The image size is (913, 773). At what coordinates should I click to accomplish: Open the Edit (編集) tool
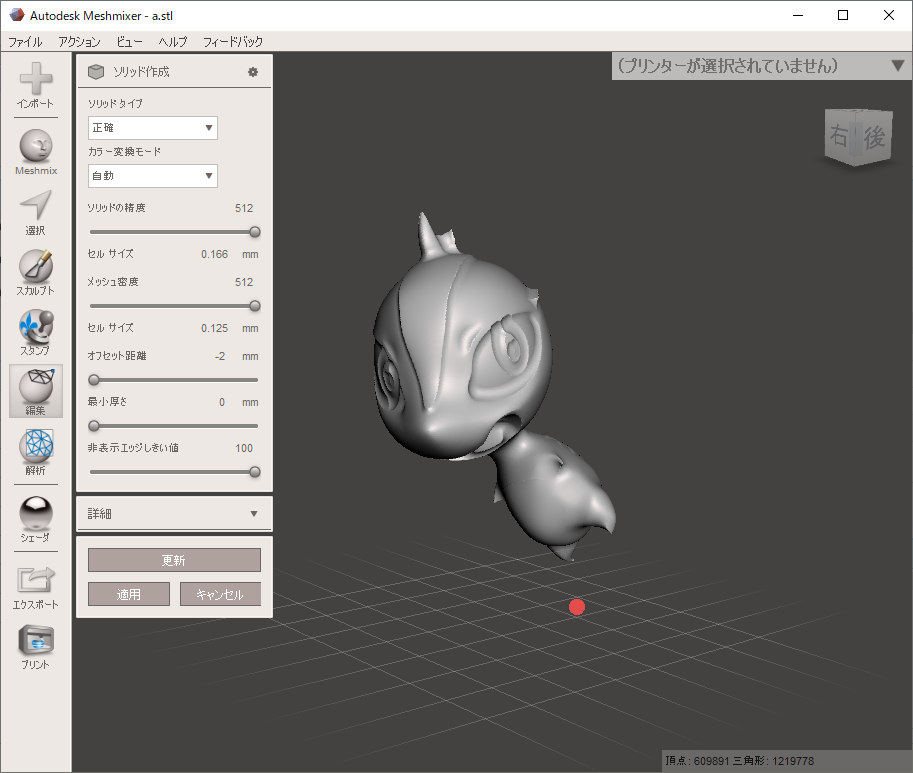[x=36, y=392]
